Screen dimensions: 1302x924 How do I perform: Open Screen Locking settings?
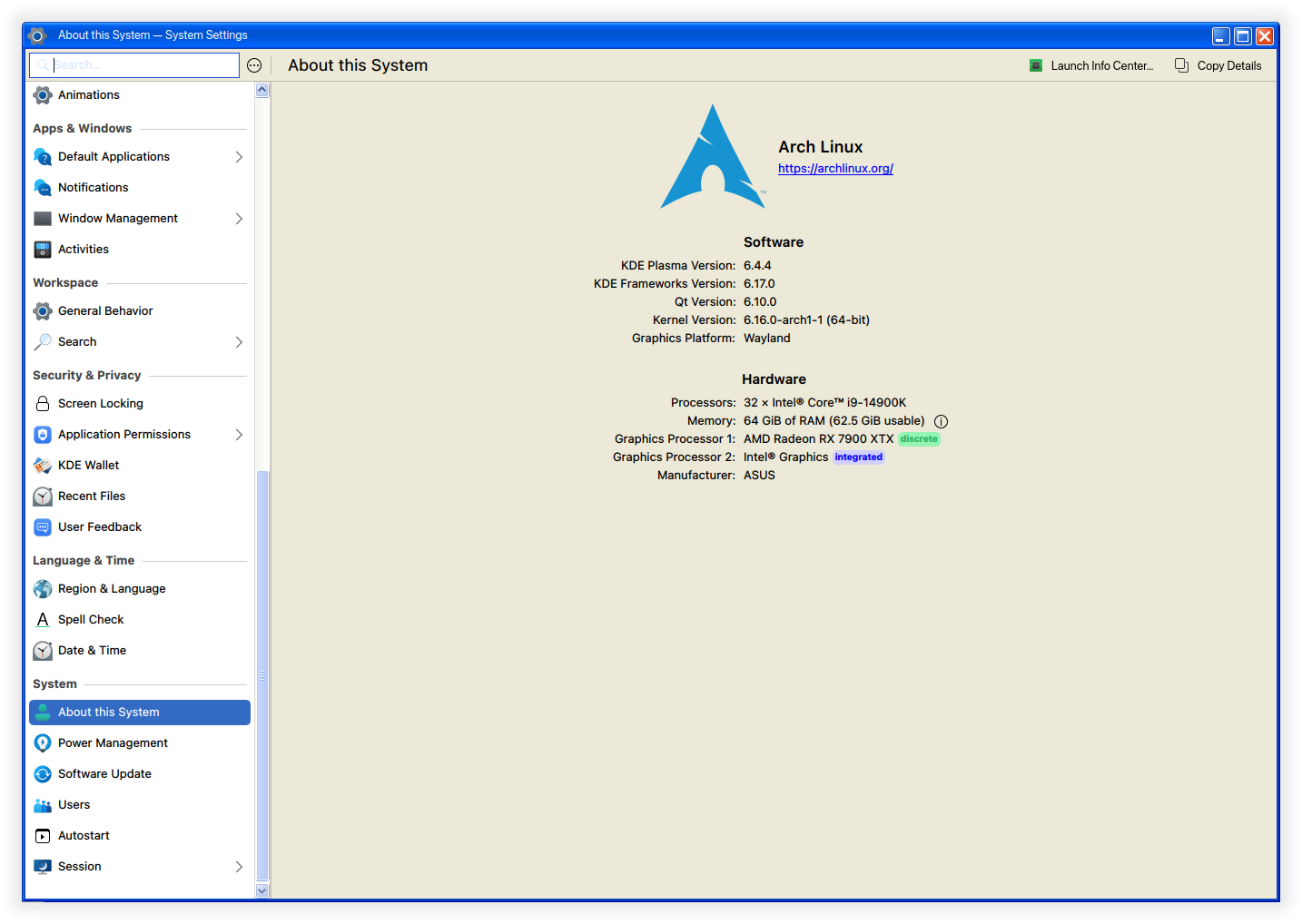point(140,404)
